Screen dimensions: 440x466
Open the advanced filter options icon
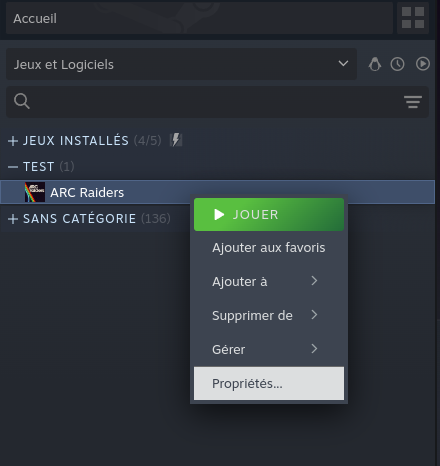click(x=413, y=102)
